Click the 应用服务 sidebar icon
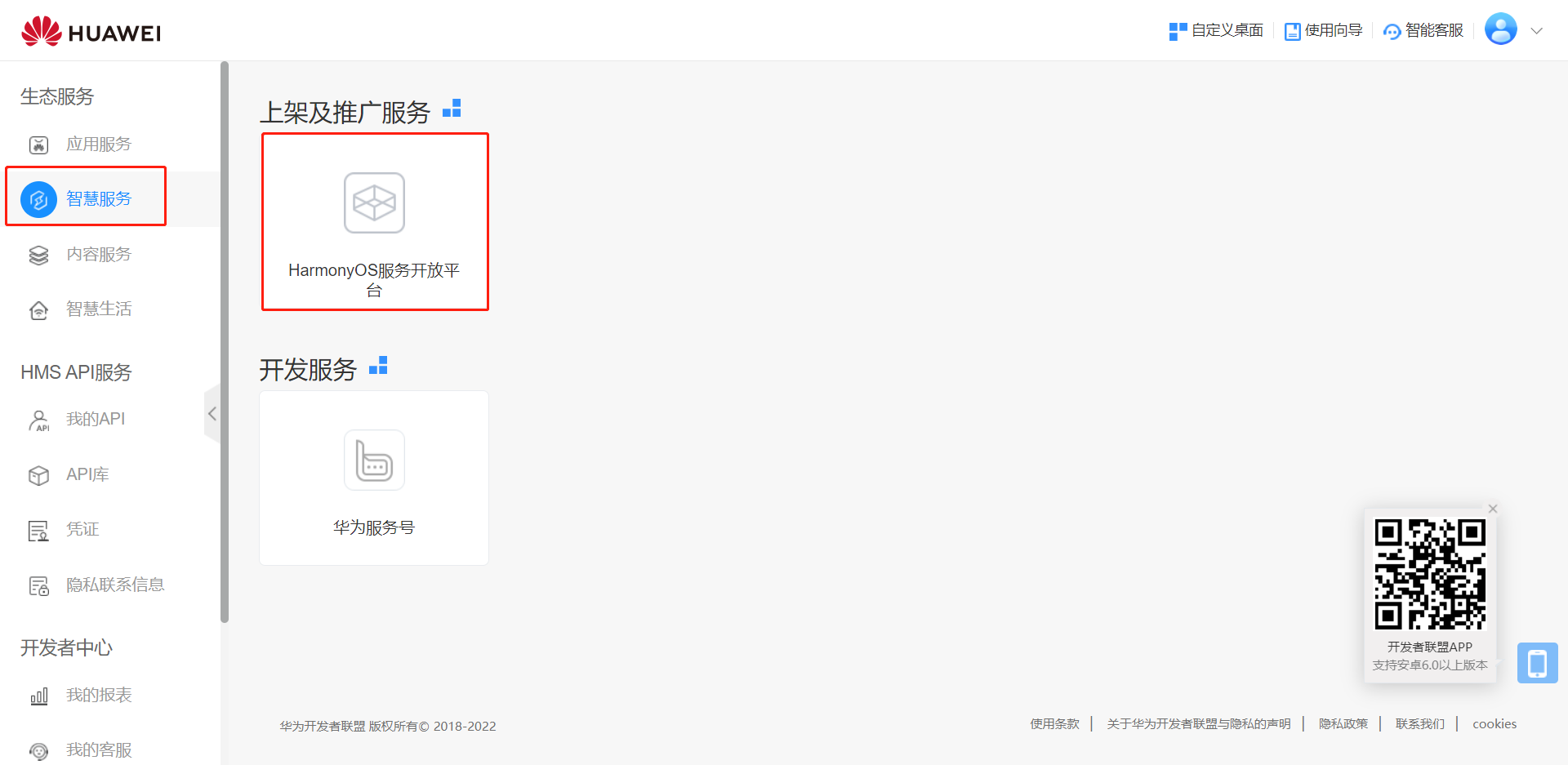Viewport: 1568px width, 765px height. click(38, 145)
